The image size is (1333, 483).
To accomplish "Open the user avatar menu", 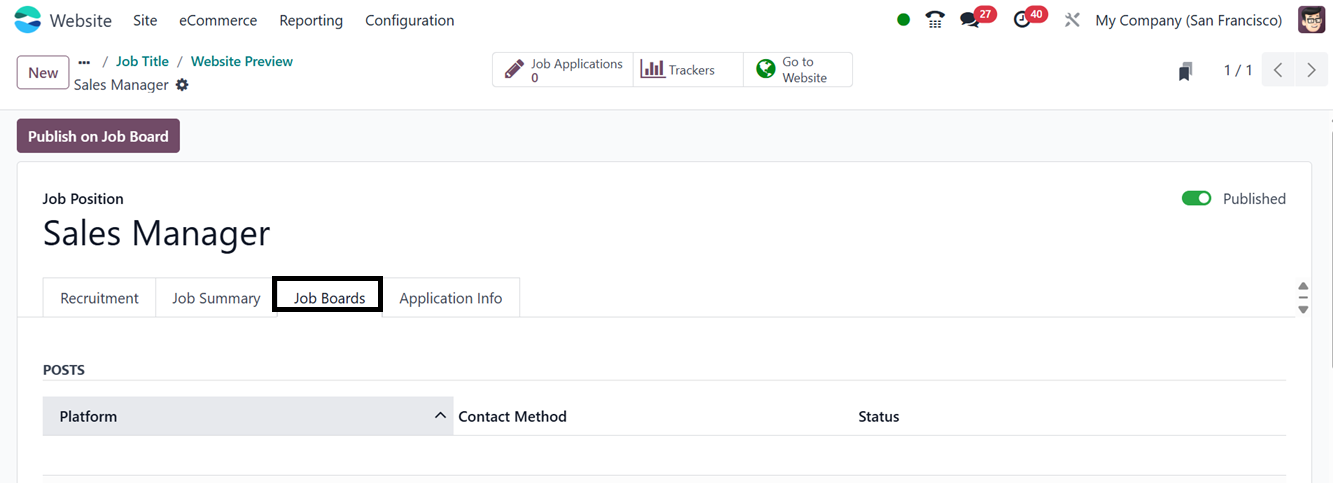I will point(1311,20).
